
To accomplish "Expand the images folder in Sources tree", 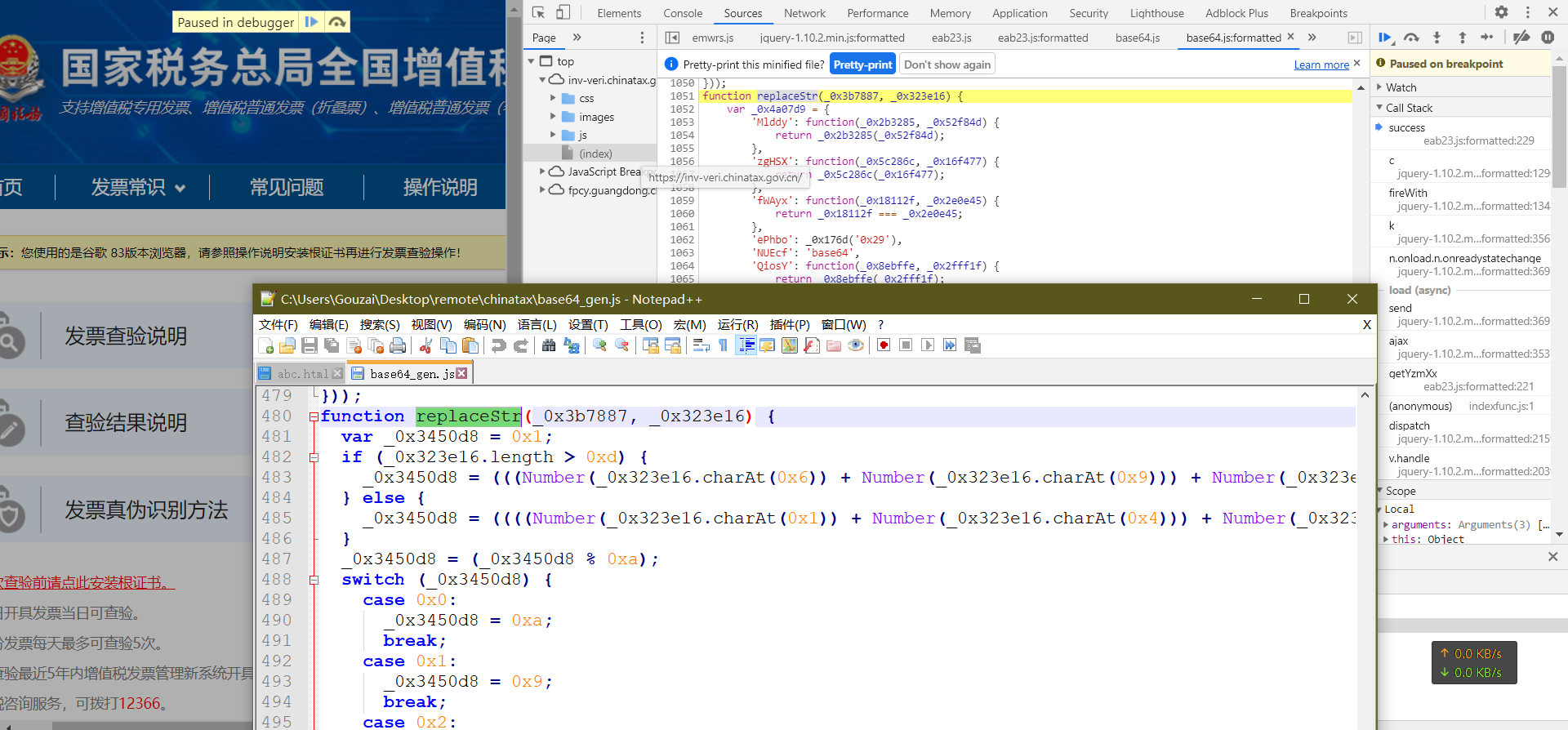I will pyautogui.click(x=553, y=117).
